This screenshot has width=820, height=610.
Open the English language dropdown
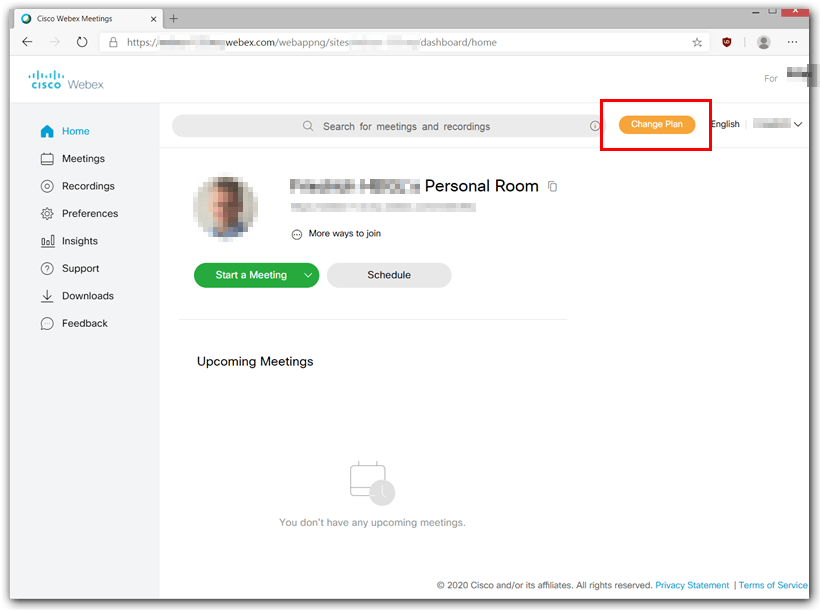coord(724,124)
